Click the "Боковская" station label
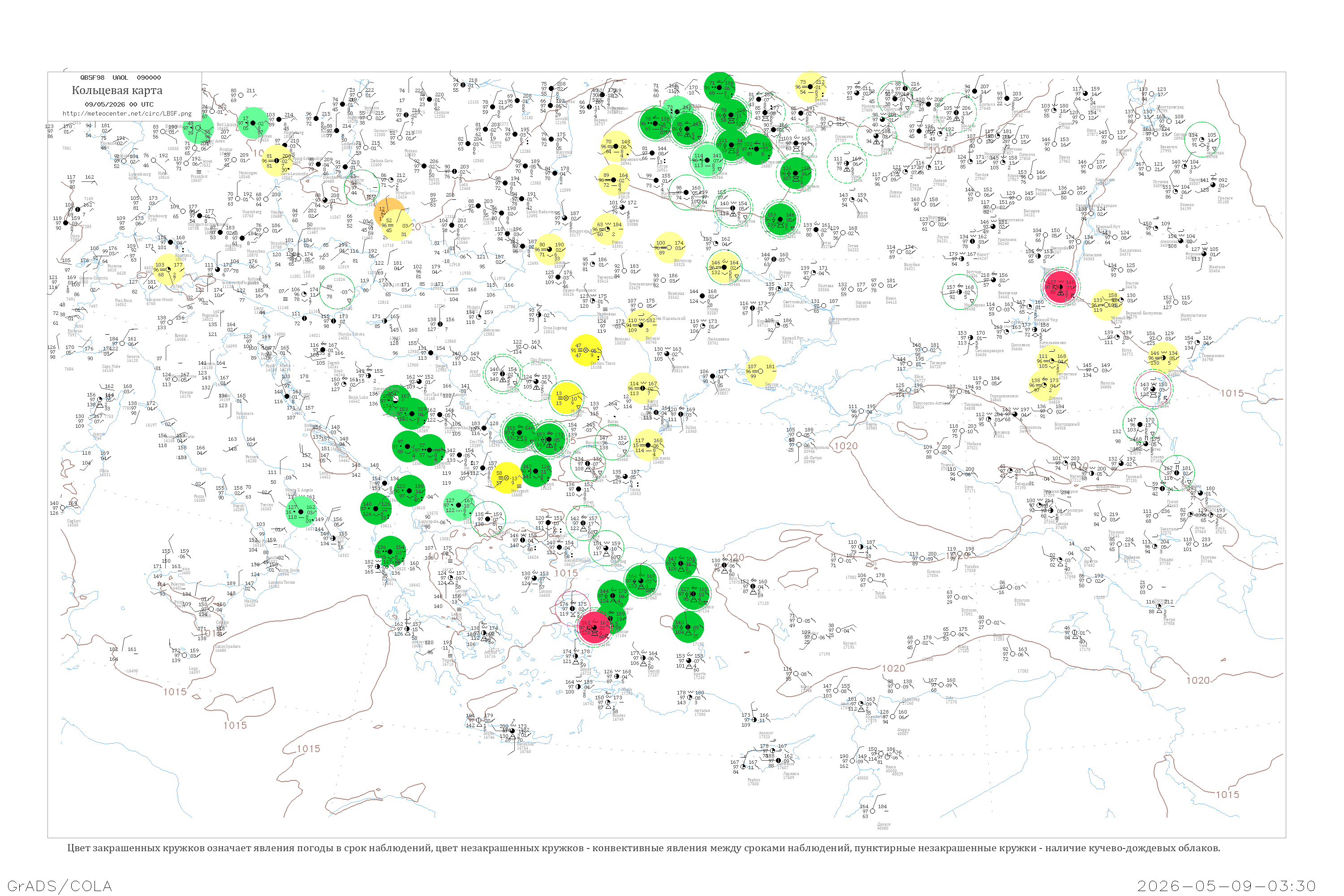 [1008, 293]
